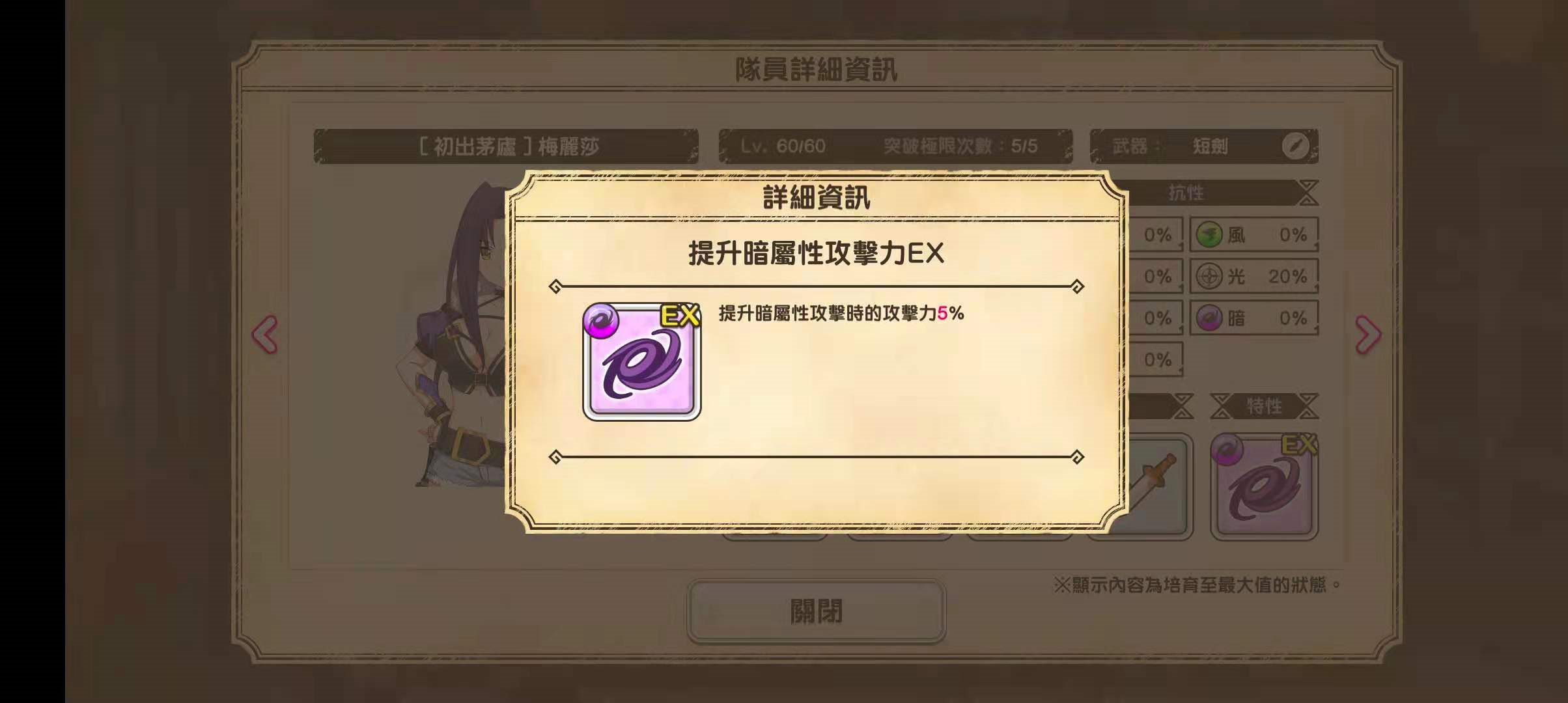The width and height of the screenshot is (1568, 703).
Task: Select the dark element resistance icon
Action: point(1209,318)
